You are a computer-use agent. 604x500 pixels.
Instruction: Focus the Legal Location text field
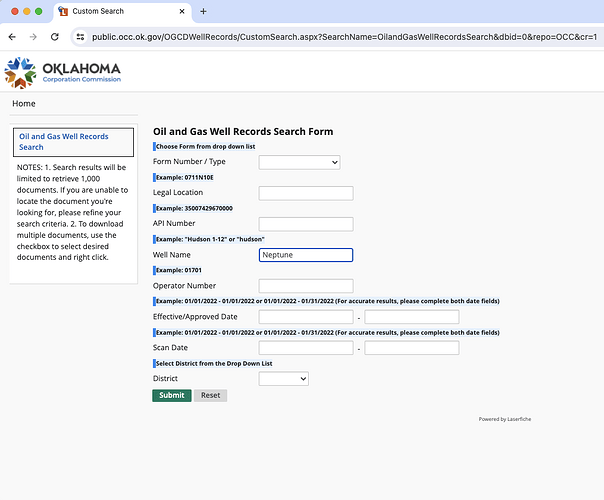click(x=305, y=193)
